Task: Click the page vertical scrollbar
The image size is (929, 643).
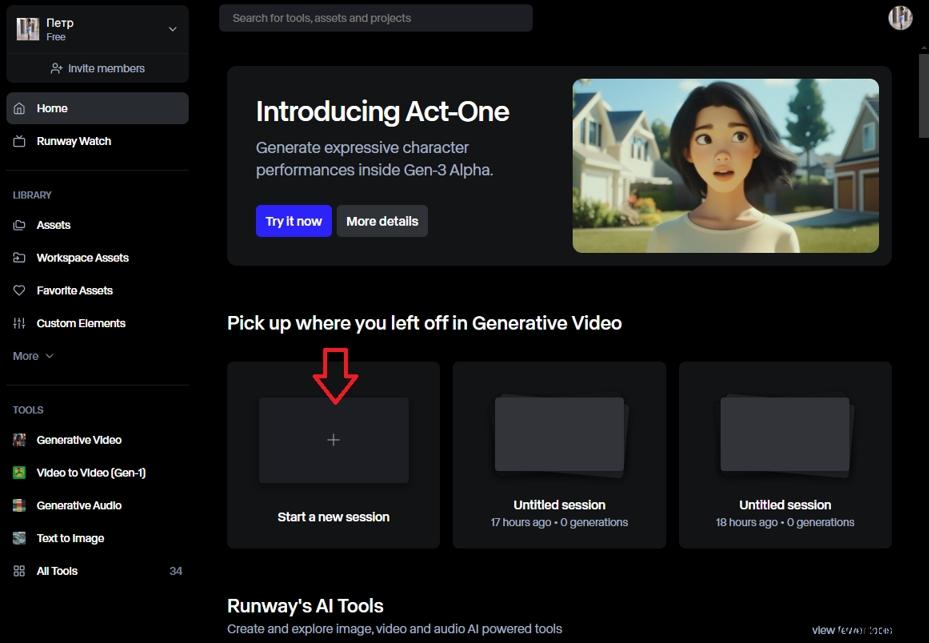Action: 924,95
